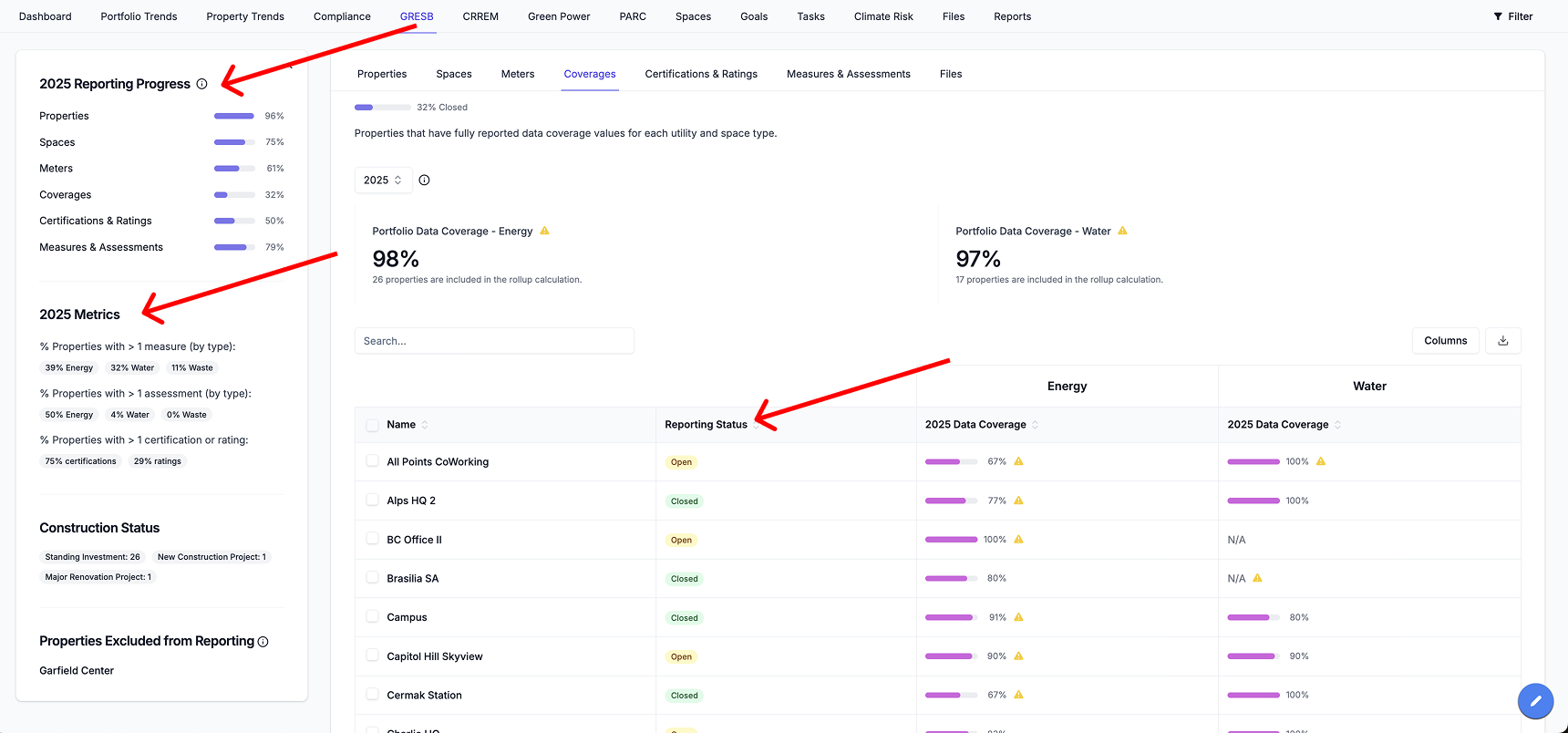Open Brasilia SA property name
Viewport: 1568px width, 733px height.
(x=412, y=579)
